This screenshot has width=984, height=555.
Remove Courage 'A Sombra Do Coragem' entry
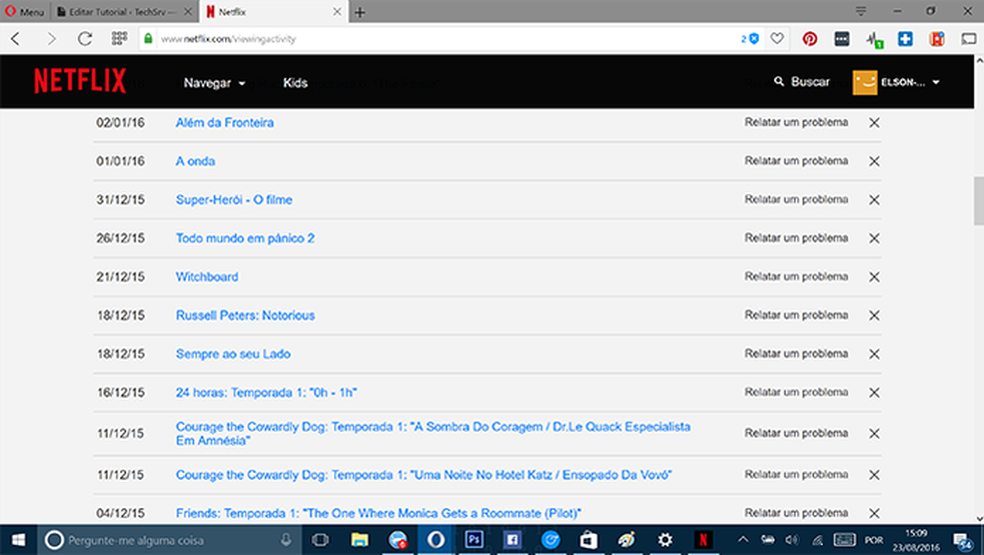click(x=874, y=434)
